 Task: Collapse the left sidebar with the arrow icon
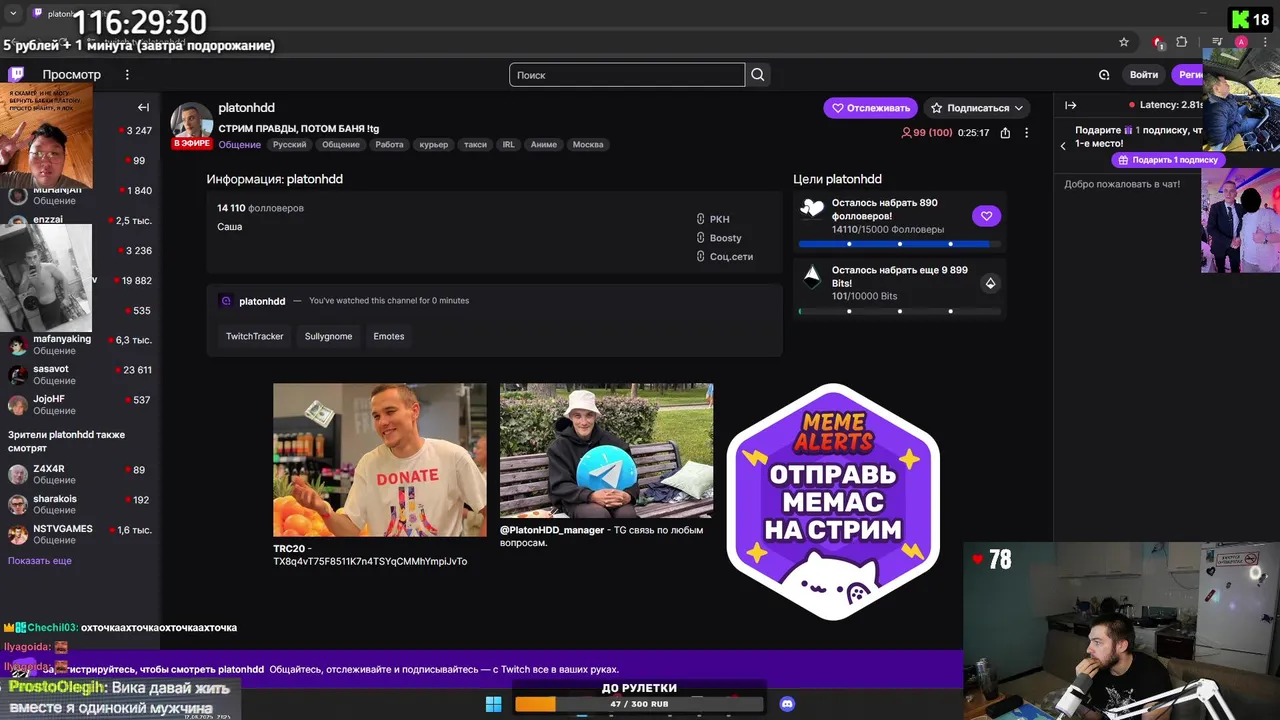pyautogui.click(x=143, y=107)
